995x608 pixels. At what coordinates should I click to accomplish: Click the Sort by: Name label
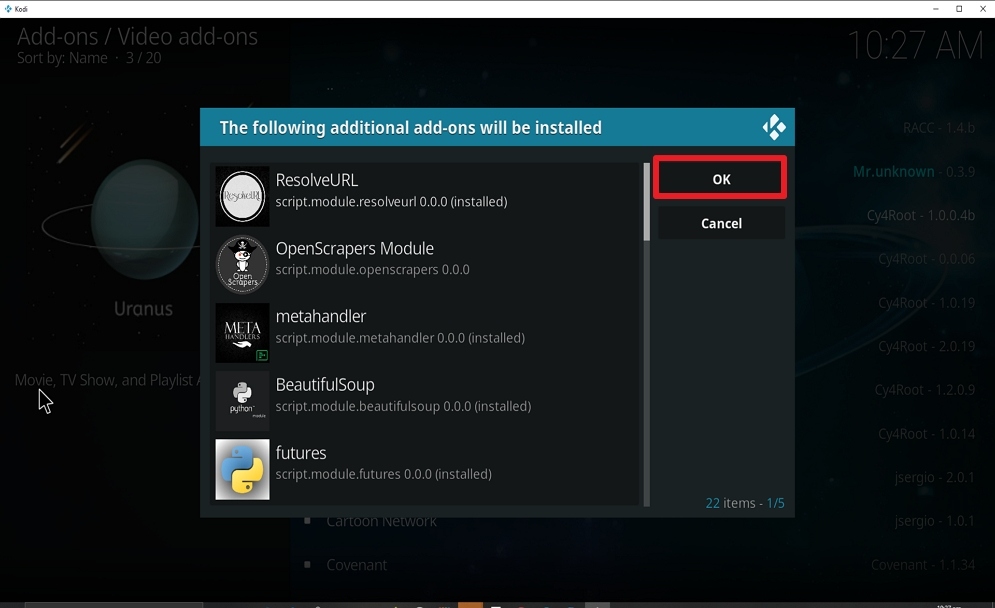[62, 58]
